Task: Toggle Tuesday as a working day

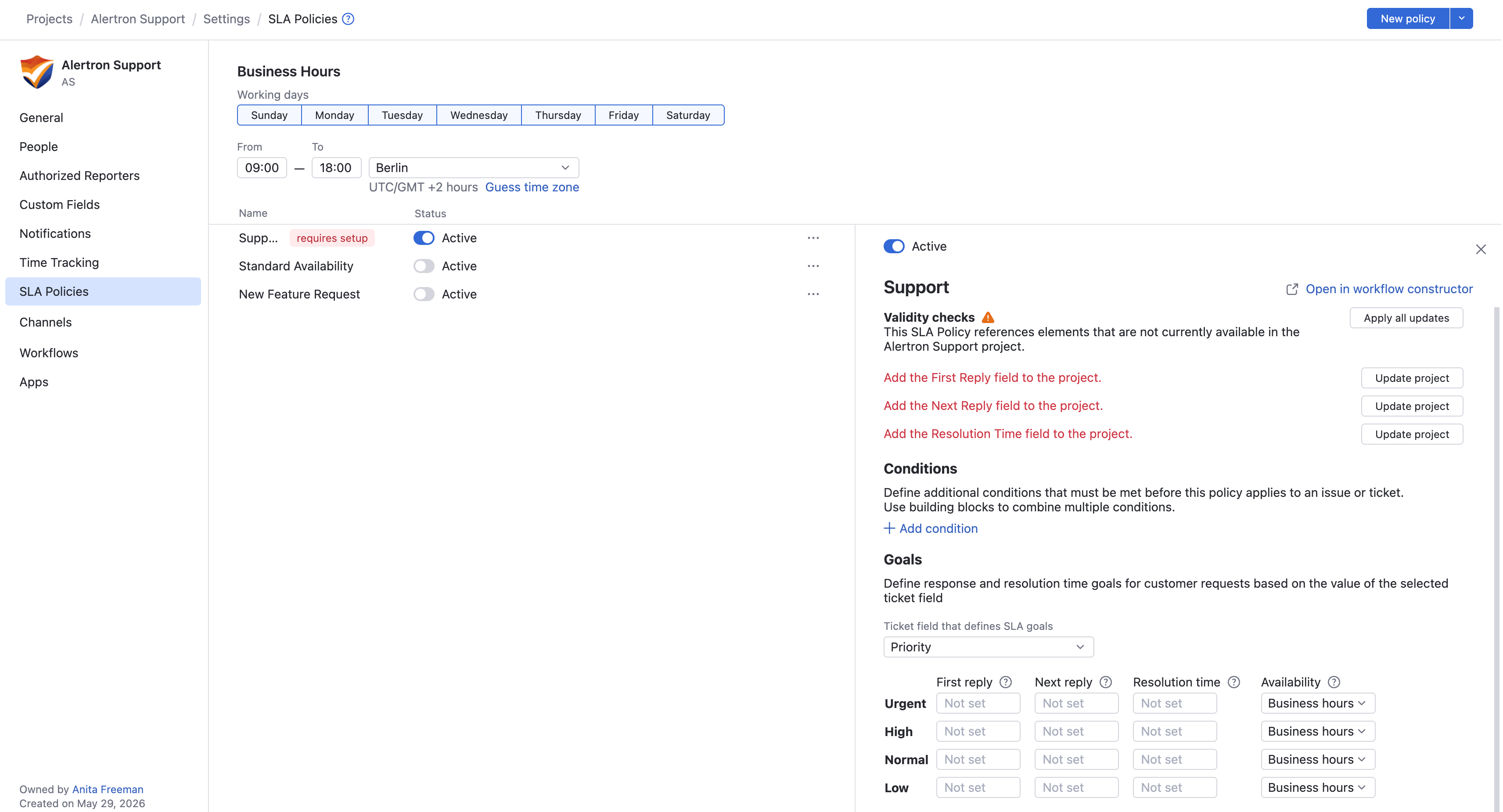Action: [402, 115]
